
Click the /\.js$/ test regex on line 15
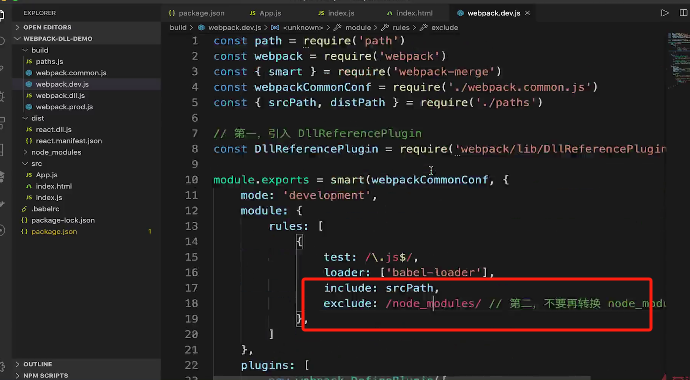pos(389,257)
